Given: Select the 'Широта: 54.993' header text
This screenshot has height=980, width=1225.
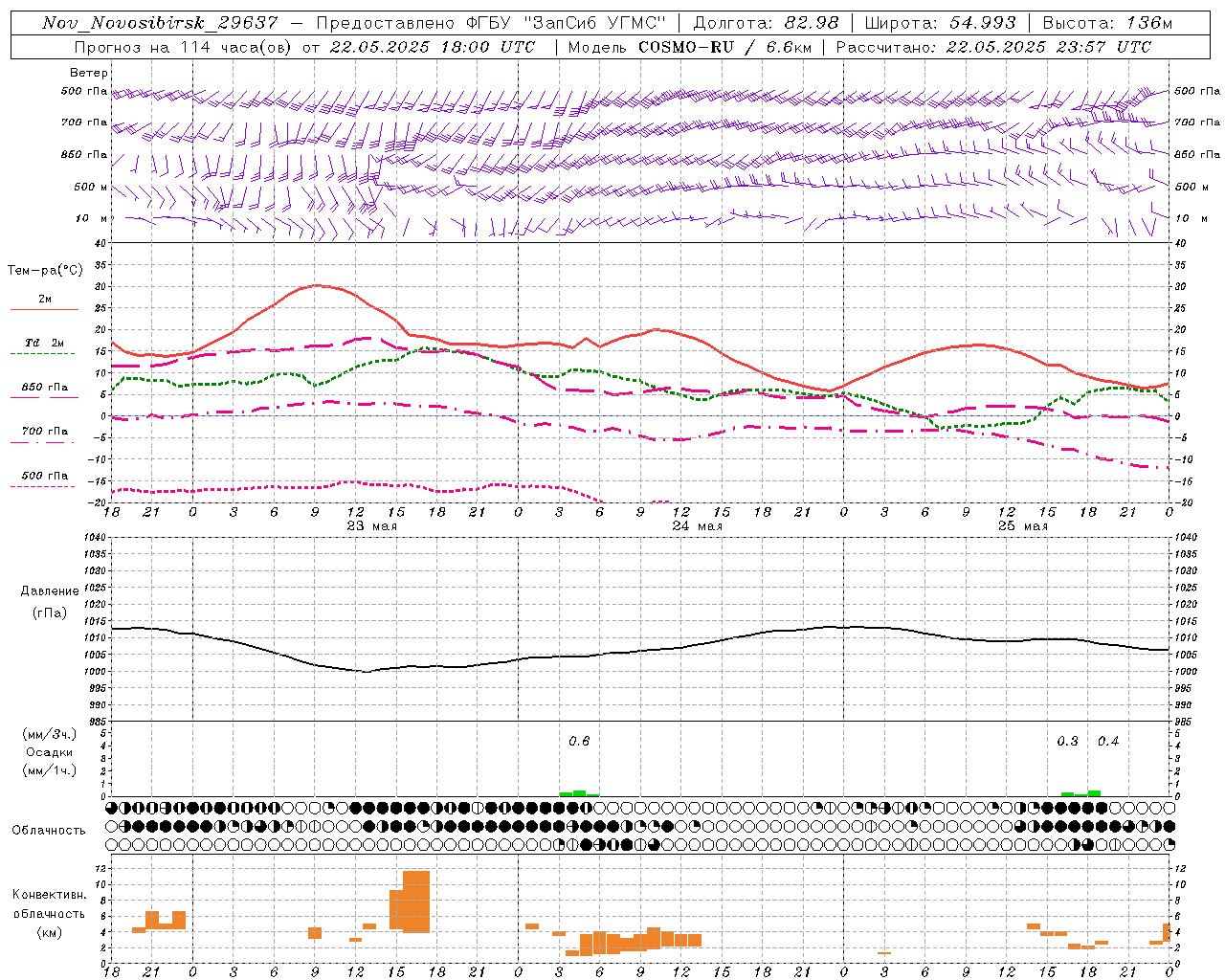Looking at the screenshot, I should pos(940,23).
